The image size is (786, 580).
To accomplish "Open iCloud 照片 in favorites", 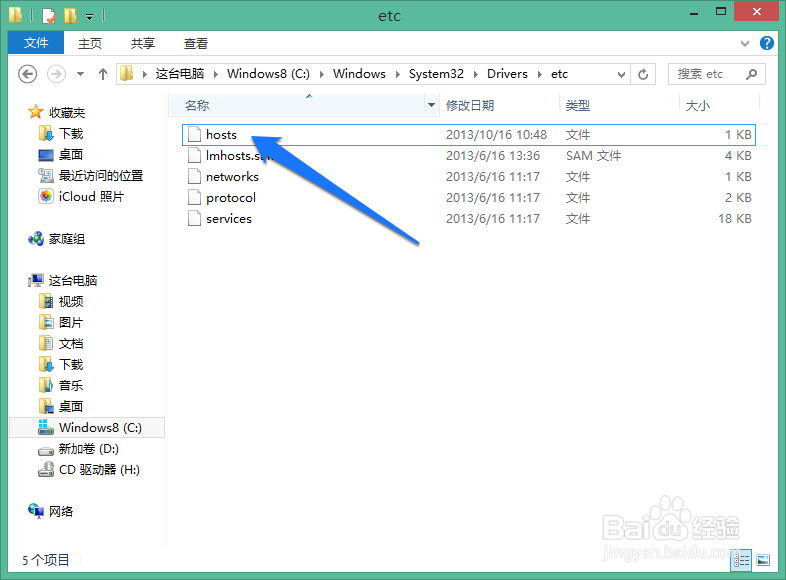I will pos(81,197).
